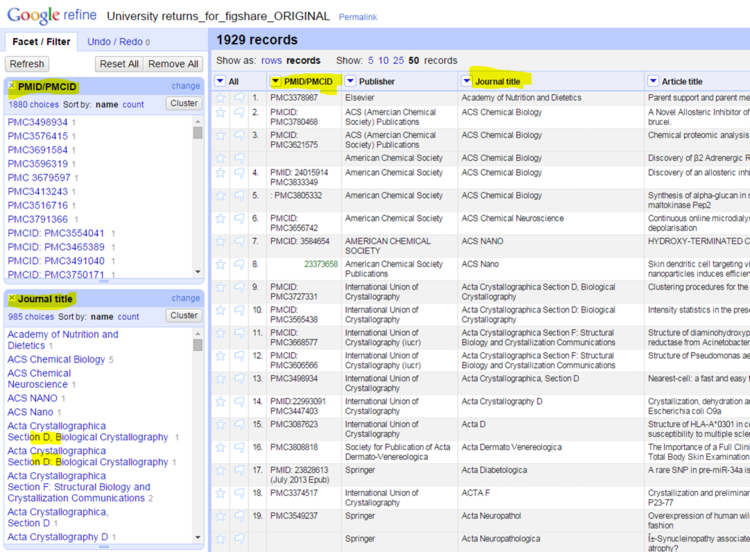Click the PMID/PMCID facet scrollbar thumb
The height and width of the screenshot is (552, 750).
pyautogui.click(x=198, y=132)
